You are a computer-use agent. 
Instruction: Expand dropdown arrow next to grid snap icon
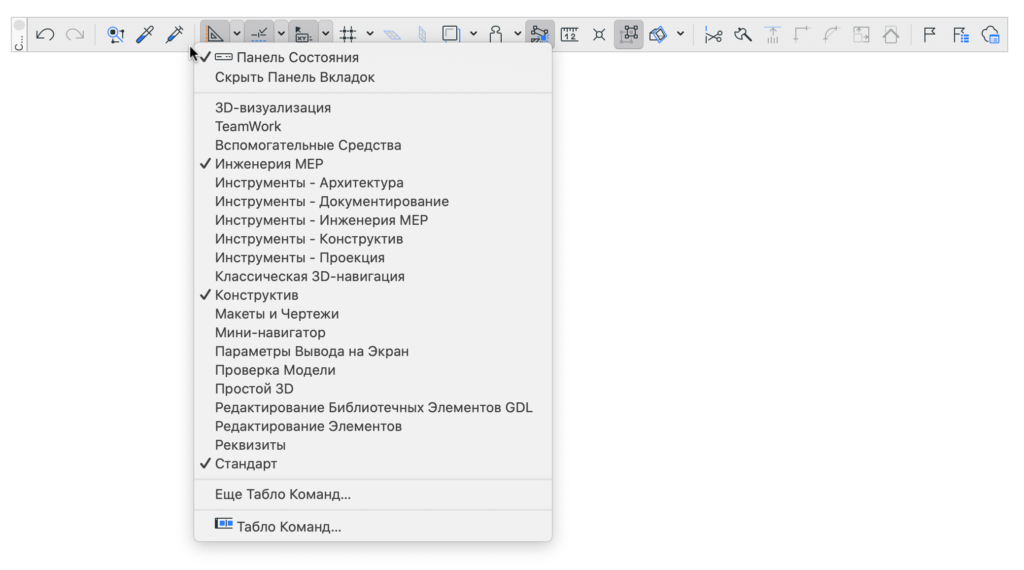tap(370, 35)
